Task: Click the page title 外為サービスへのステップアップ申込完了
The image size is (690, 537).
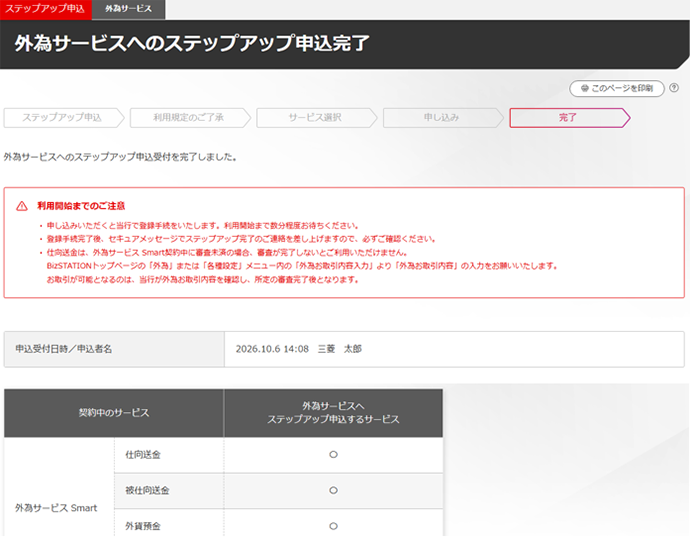Action: [x=192, y=43]
